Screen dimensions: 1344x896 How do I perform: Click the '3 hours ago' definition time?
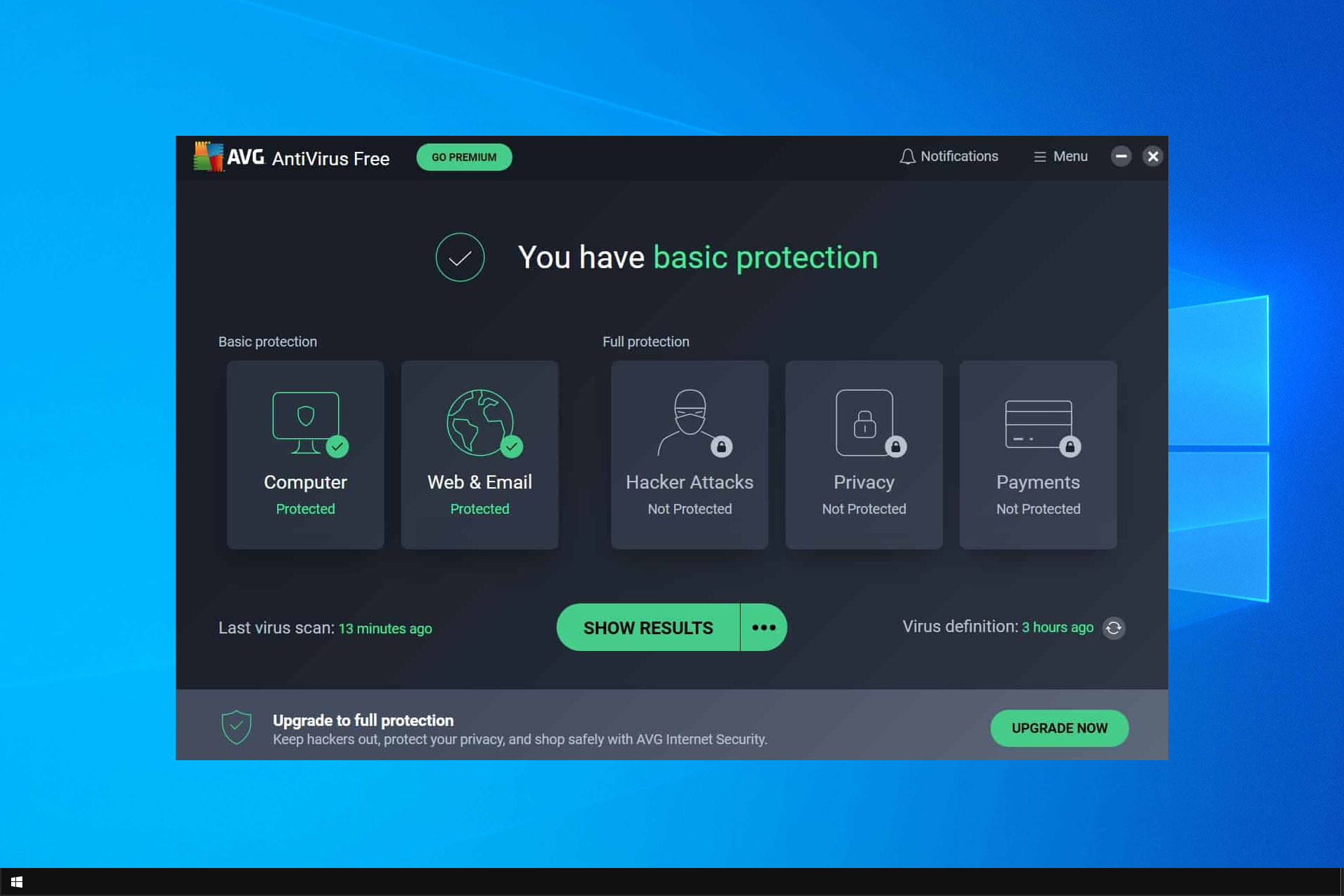1058,627
